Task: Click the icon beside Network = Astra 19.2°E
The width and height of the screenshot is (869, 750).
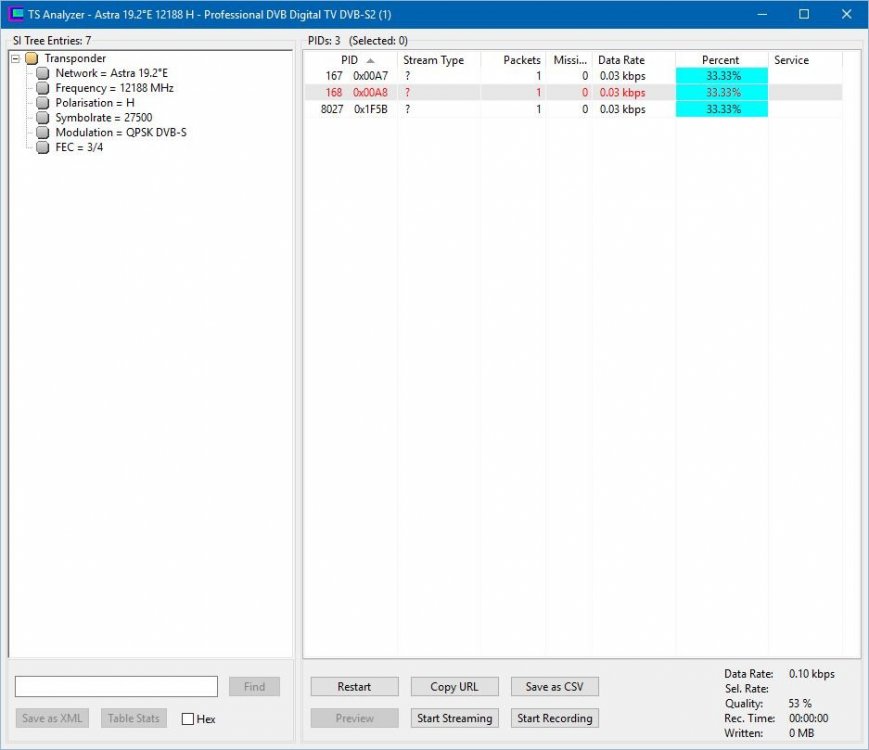Action: [43, 73]
